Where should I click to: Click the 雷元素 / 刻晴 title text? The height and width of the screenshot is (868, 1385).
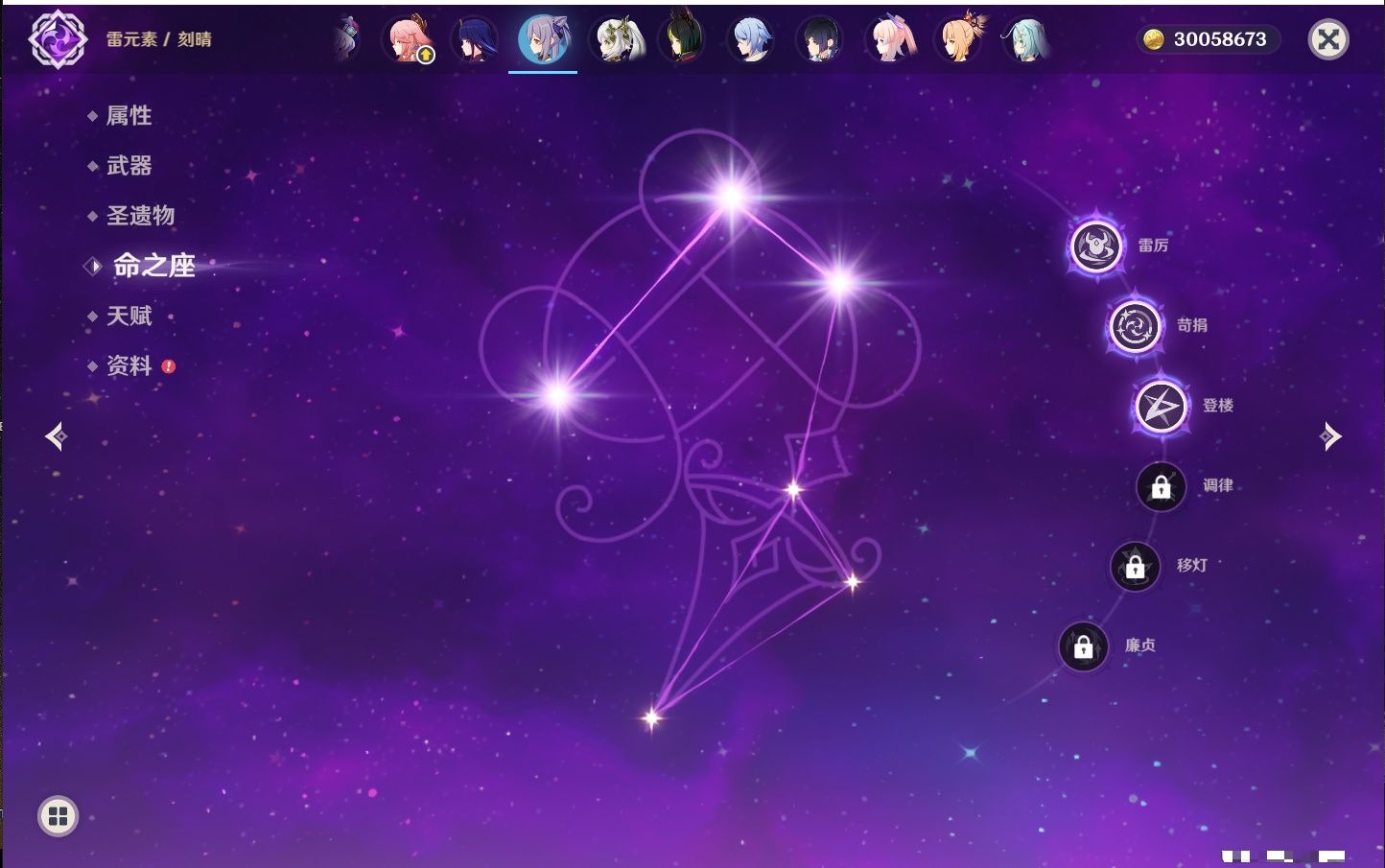click(159, 39)
